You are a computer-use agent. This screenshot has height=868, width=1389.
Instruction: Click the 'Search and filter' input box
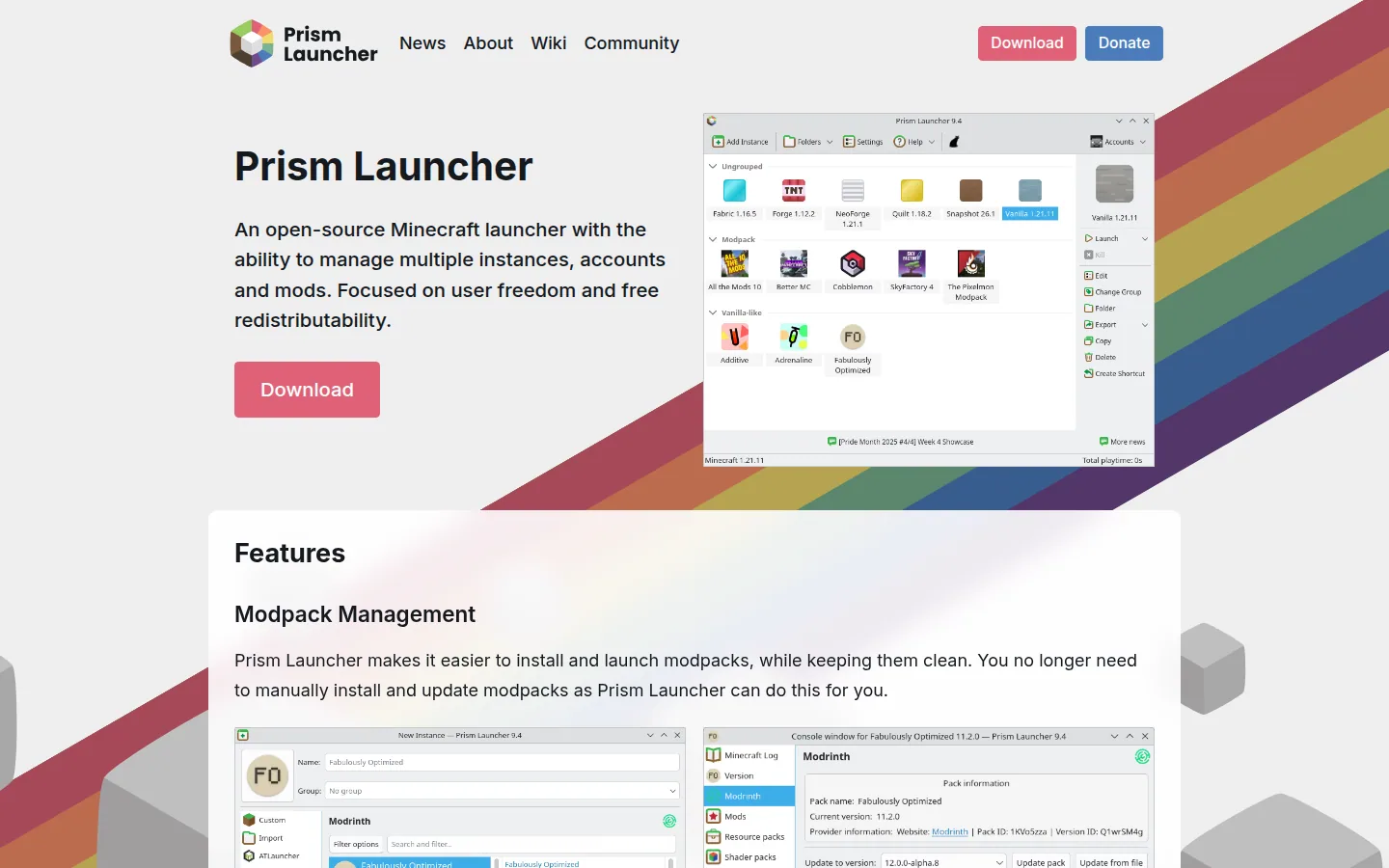pyautogui.click(x=531, y=844)
